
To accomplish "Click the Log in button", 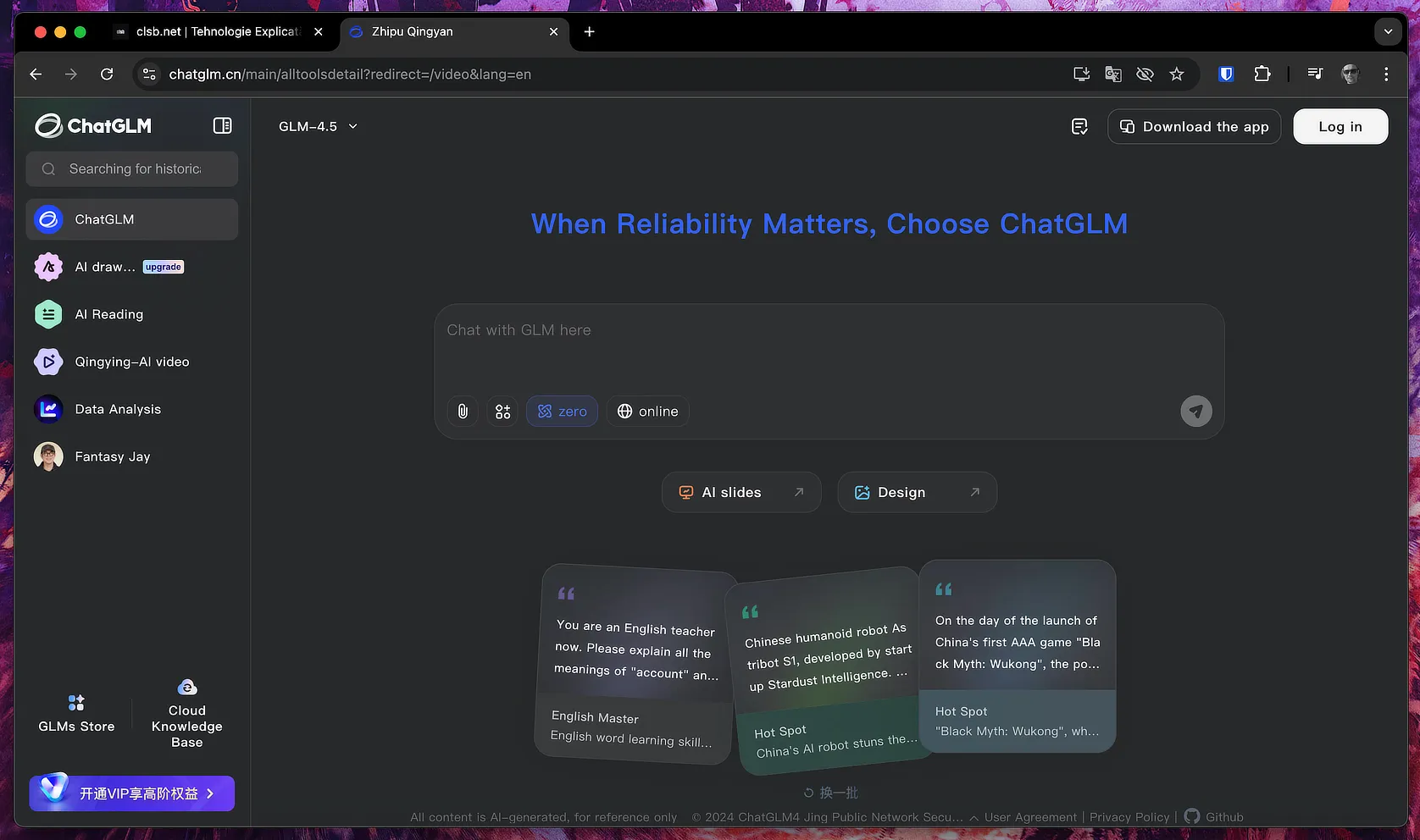I will click(1340, 126).
